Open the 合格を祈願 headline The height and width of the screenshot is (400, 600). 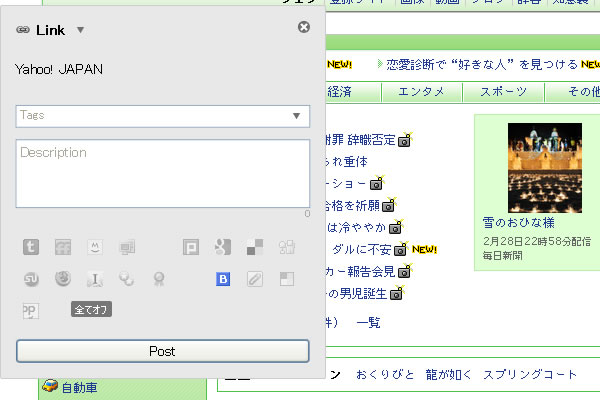point(352,206)
